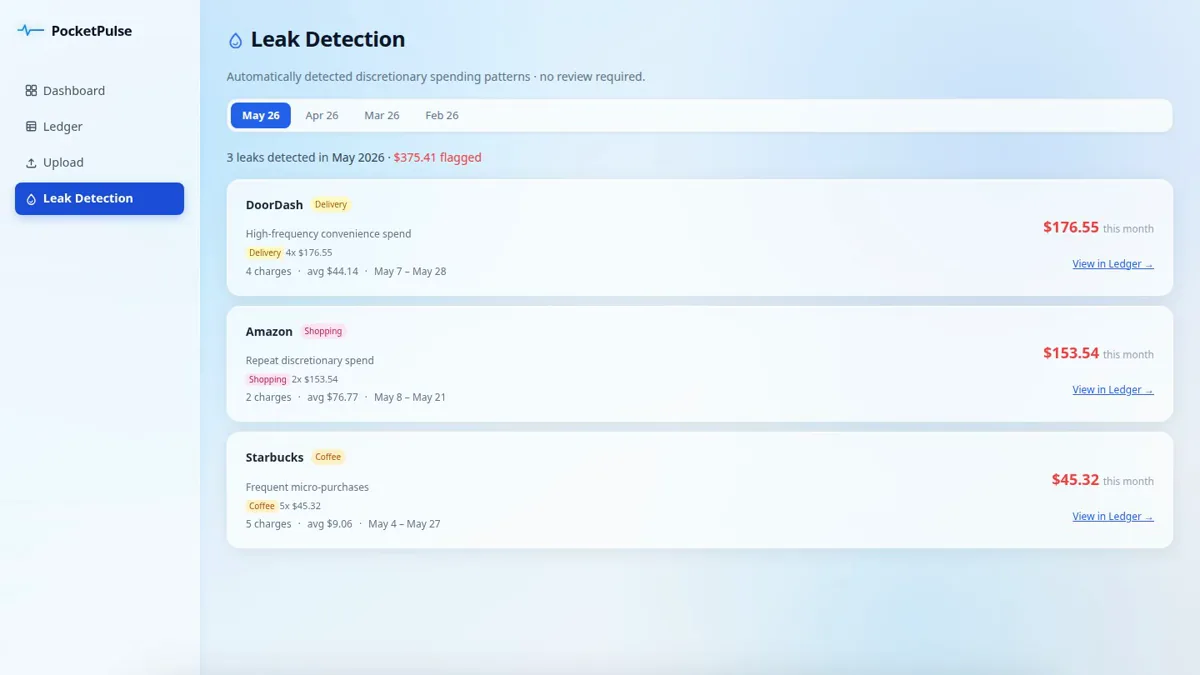Click the 'May 7 – May 28' date range

click(x=410, y=271)
